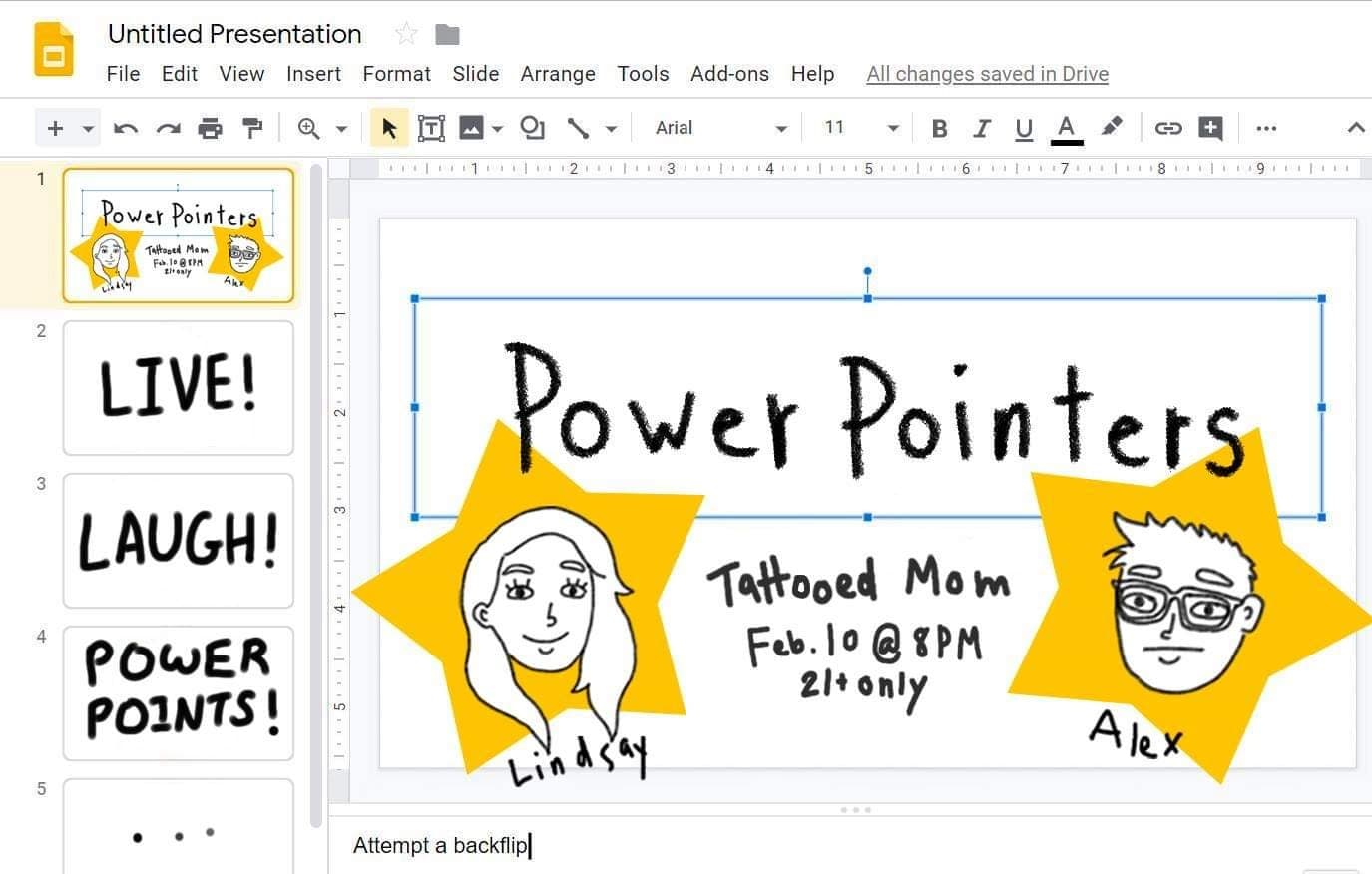
Task: Open the font size dropdown arrow
Action: [x=893, y=129]
